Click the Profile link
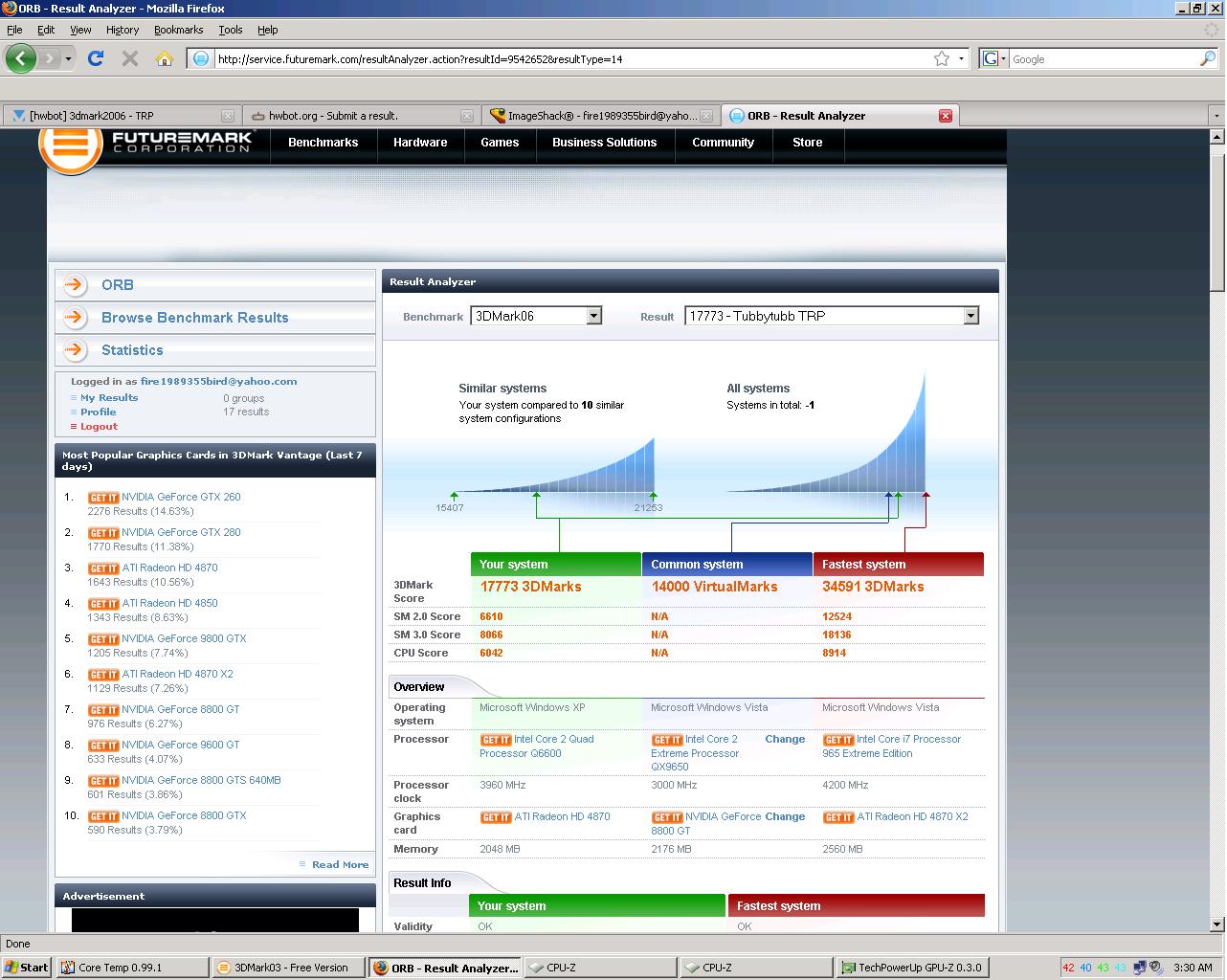1227x980 pixels. point(99,412)
